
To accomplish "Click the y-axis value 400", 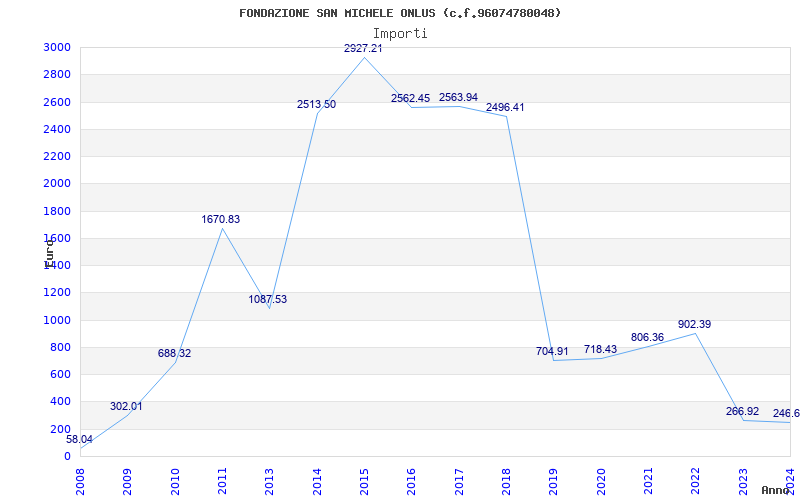I will 61,402.
